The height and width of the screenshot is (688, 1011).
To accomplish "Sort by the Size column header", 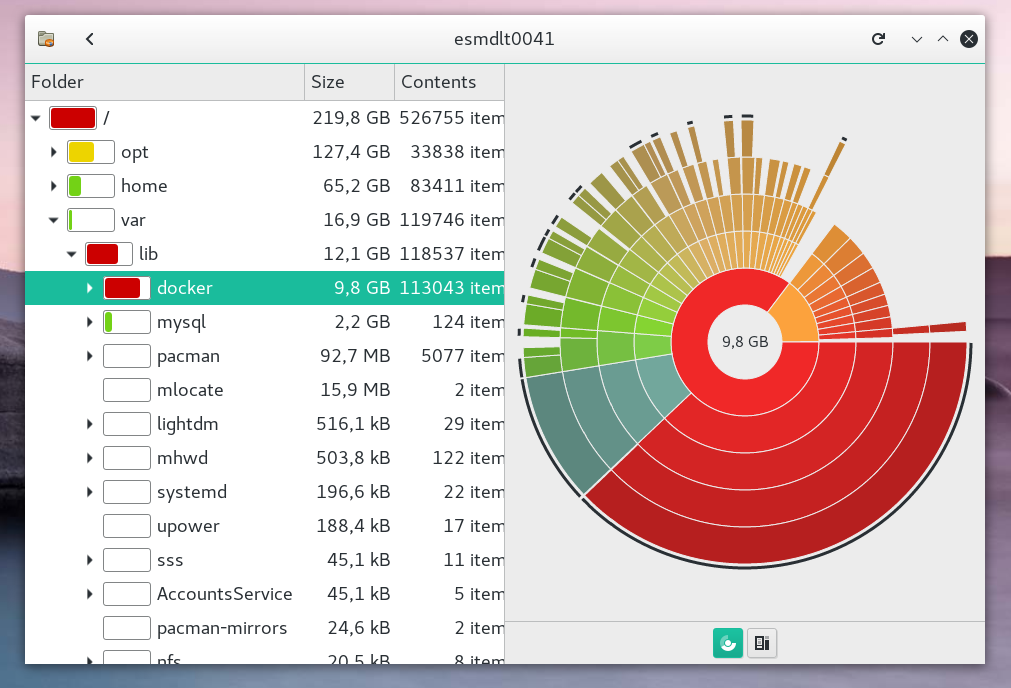I will click(x=349, y=82).
